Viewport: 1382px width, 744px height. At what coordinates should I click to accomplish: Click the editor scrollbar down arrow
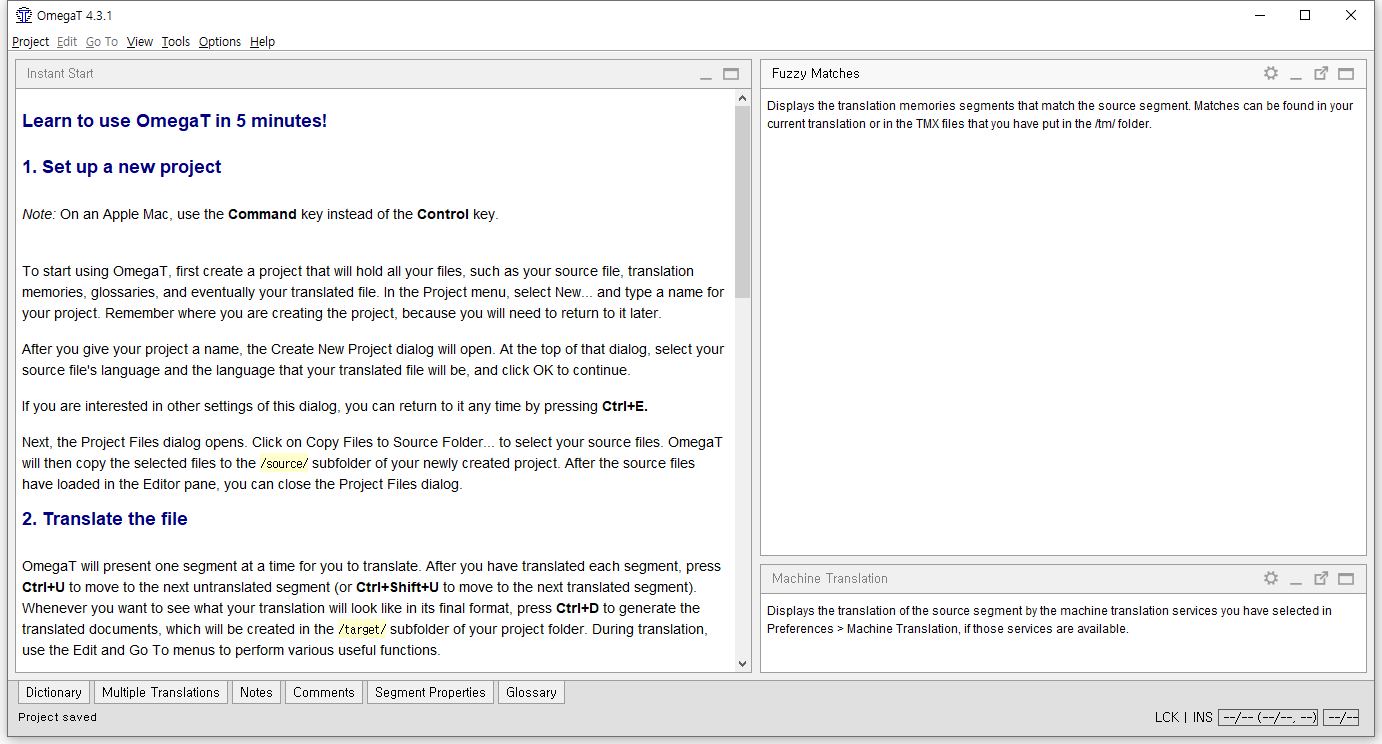(x=742, y=663)
